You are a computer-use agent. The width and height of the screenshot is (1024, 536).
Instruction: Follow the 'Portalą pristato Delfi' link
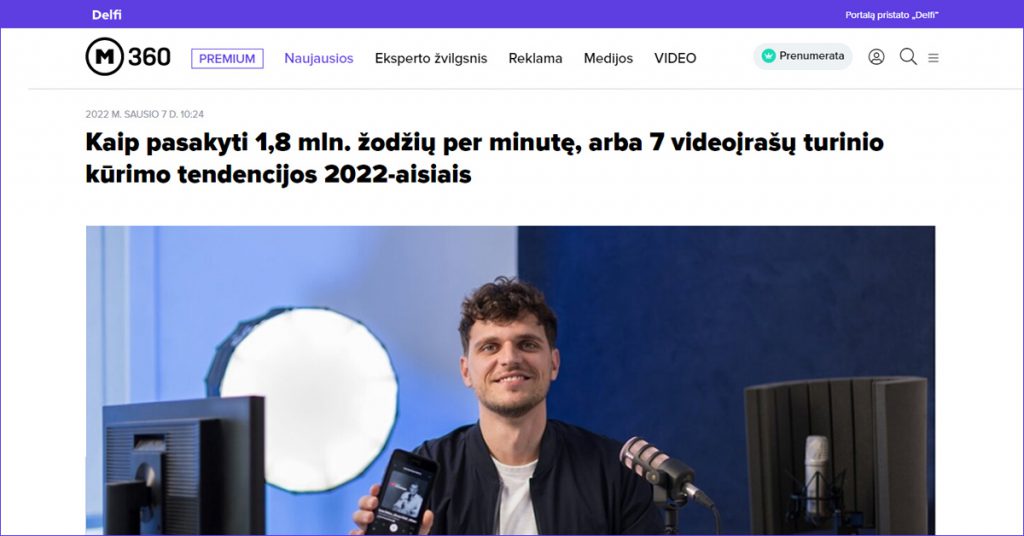pos(891,15)
